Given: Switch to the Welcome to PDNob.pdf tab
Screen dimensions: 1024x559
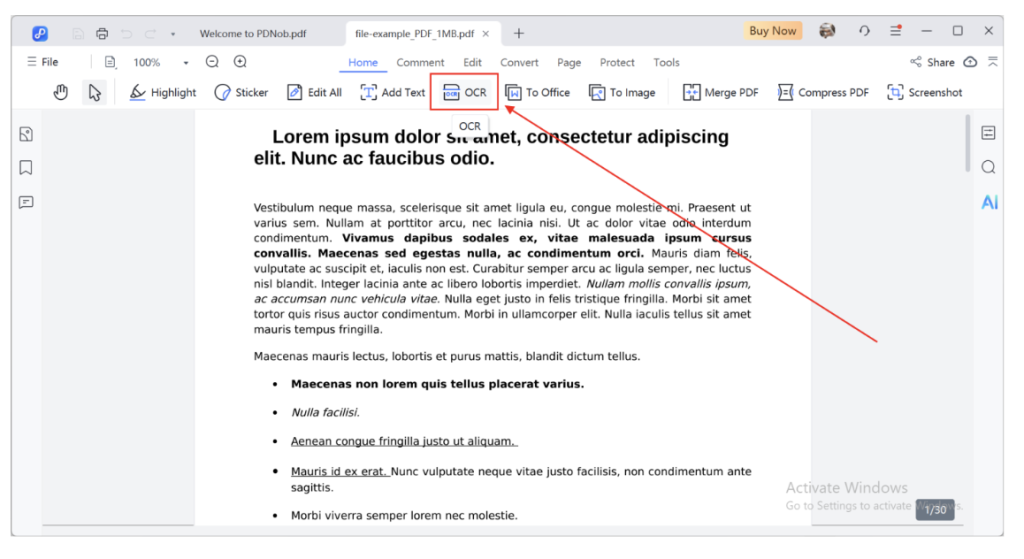Looking at the screenshot, I should (253, 33).
